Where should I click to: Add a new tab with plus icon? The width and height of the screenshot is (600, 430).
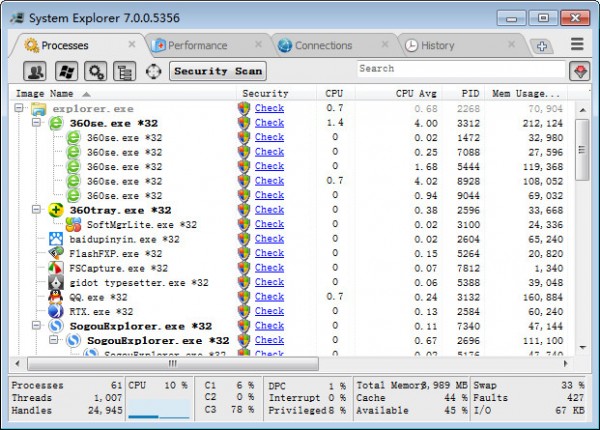click(x=541, y=46)
